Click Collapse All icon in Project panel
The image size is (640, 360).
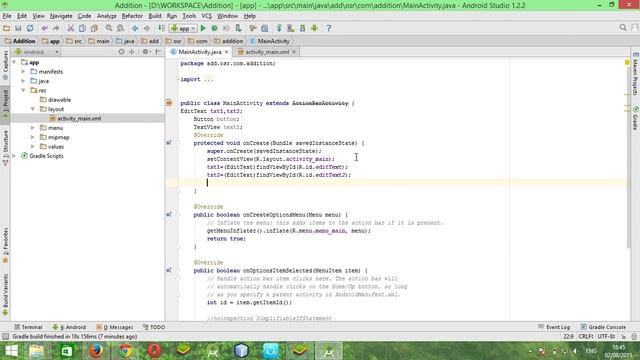(131, 52)
